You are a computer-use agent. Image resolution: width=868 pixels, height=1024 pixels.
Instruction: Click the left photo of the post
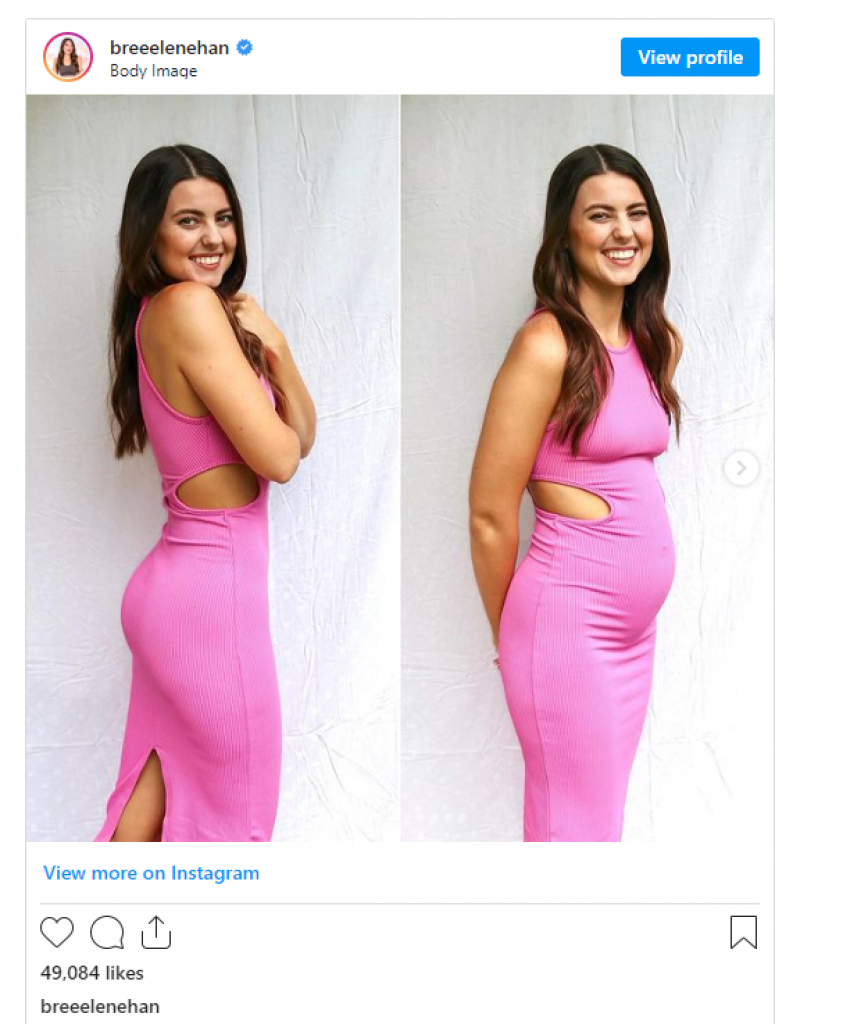212,468
